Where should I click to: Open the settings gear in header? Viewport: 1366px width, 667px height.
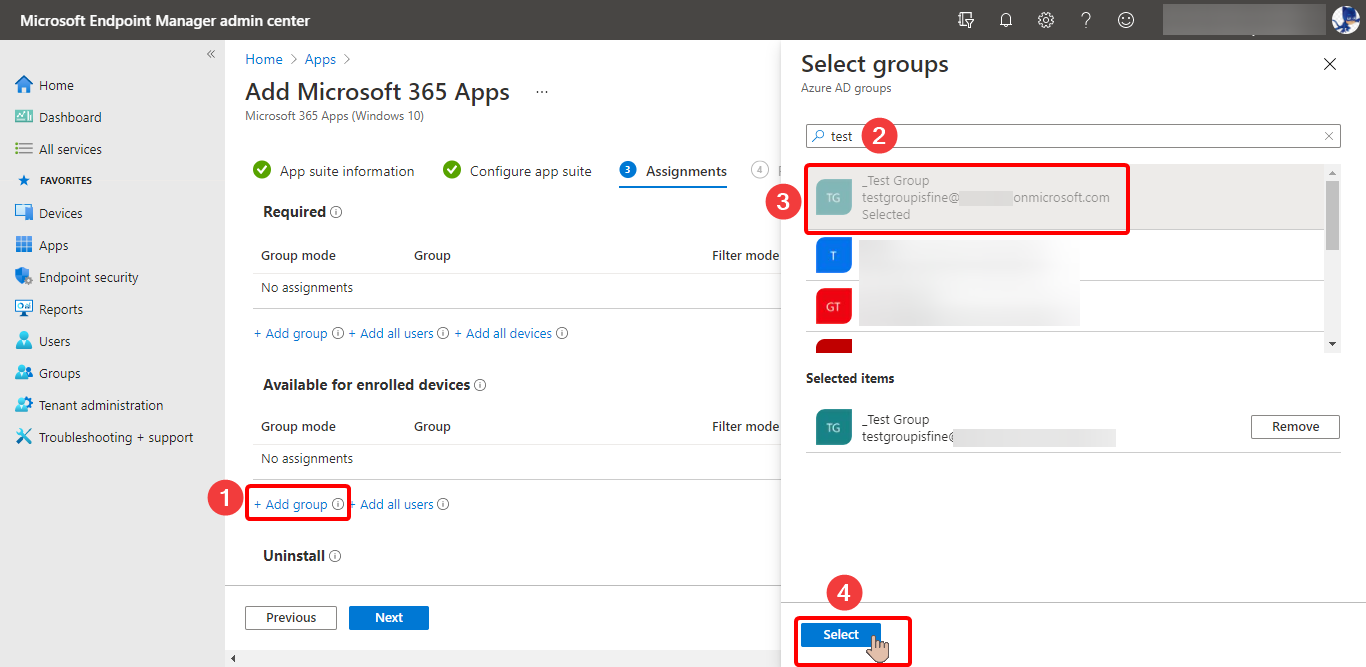[1046, 20]
